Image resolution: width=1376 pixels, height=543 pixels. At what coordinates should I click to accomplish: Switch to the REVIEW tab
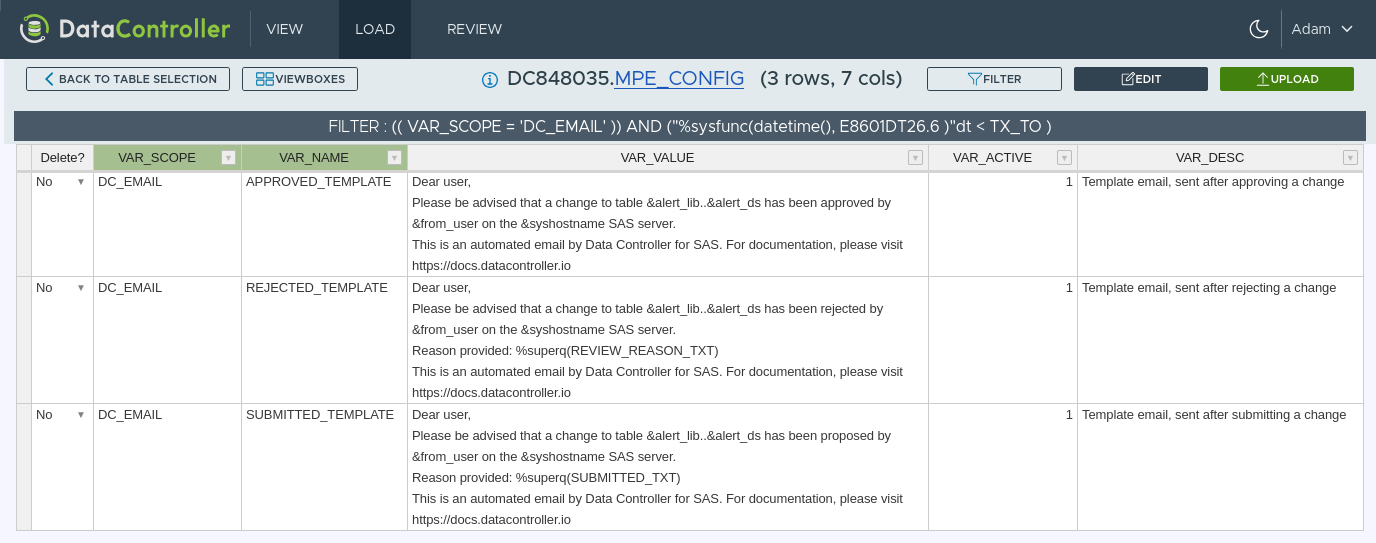[474, 29]
